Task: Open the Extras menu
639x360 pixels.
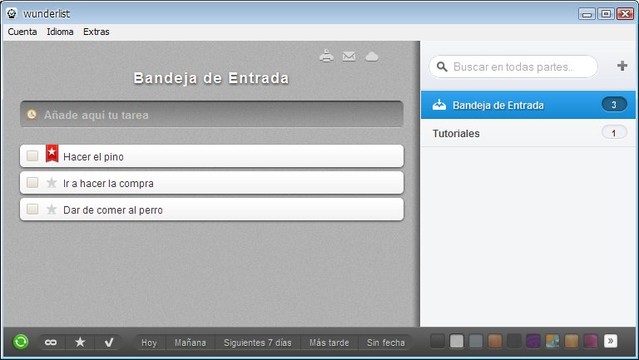Action: [x=96, y=31]
